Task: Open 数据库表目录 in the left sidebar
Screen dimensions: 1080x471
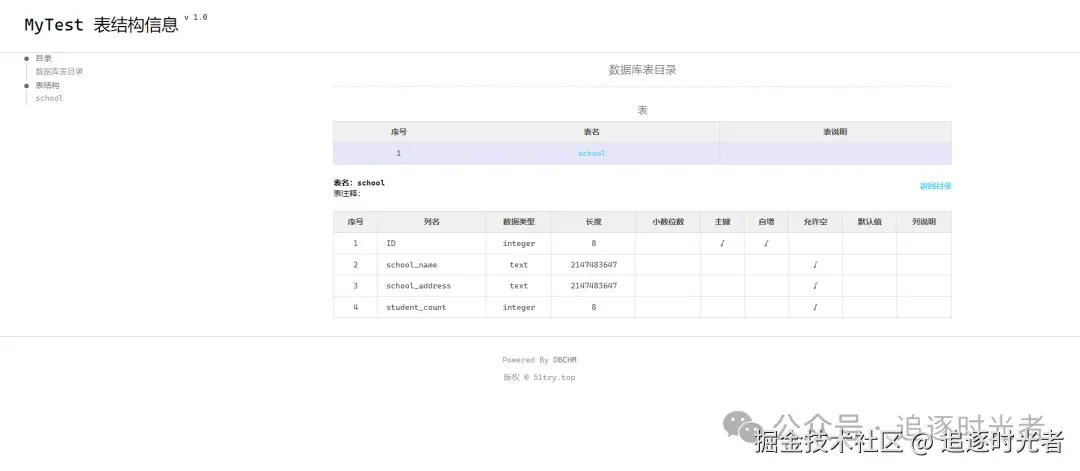Action: click(59, 72)
